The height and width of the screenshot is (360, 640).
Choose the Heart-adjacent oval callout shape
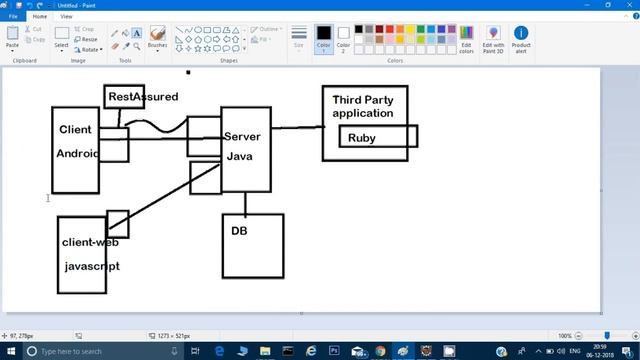click(x=226, y=49)
